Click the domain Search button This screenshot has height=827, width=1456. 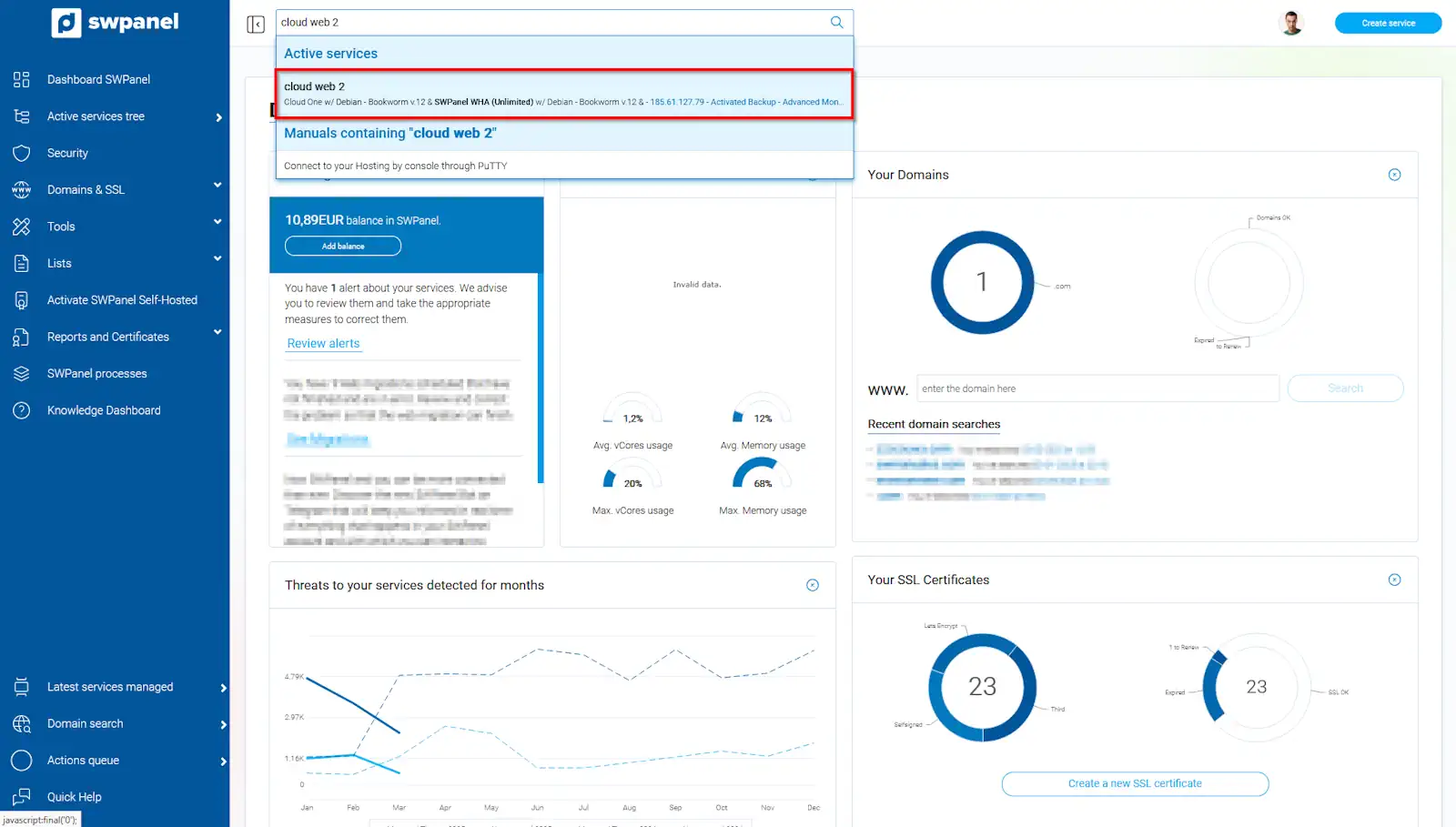(x=1345, y=388)
